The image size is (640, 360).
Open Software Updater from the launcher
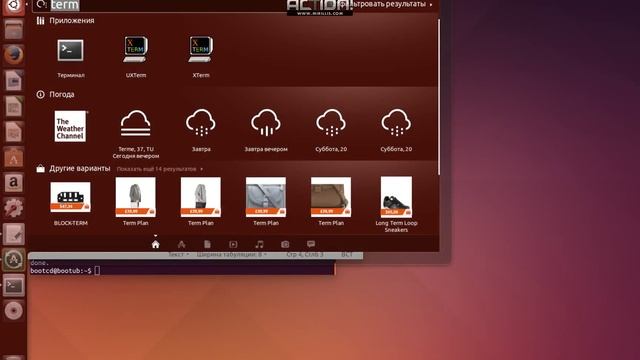point(13,260)
